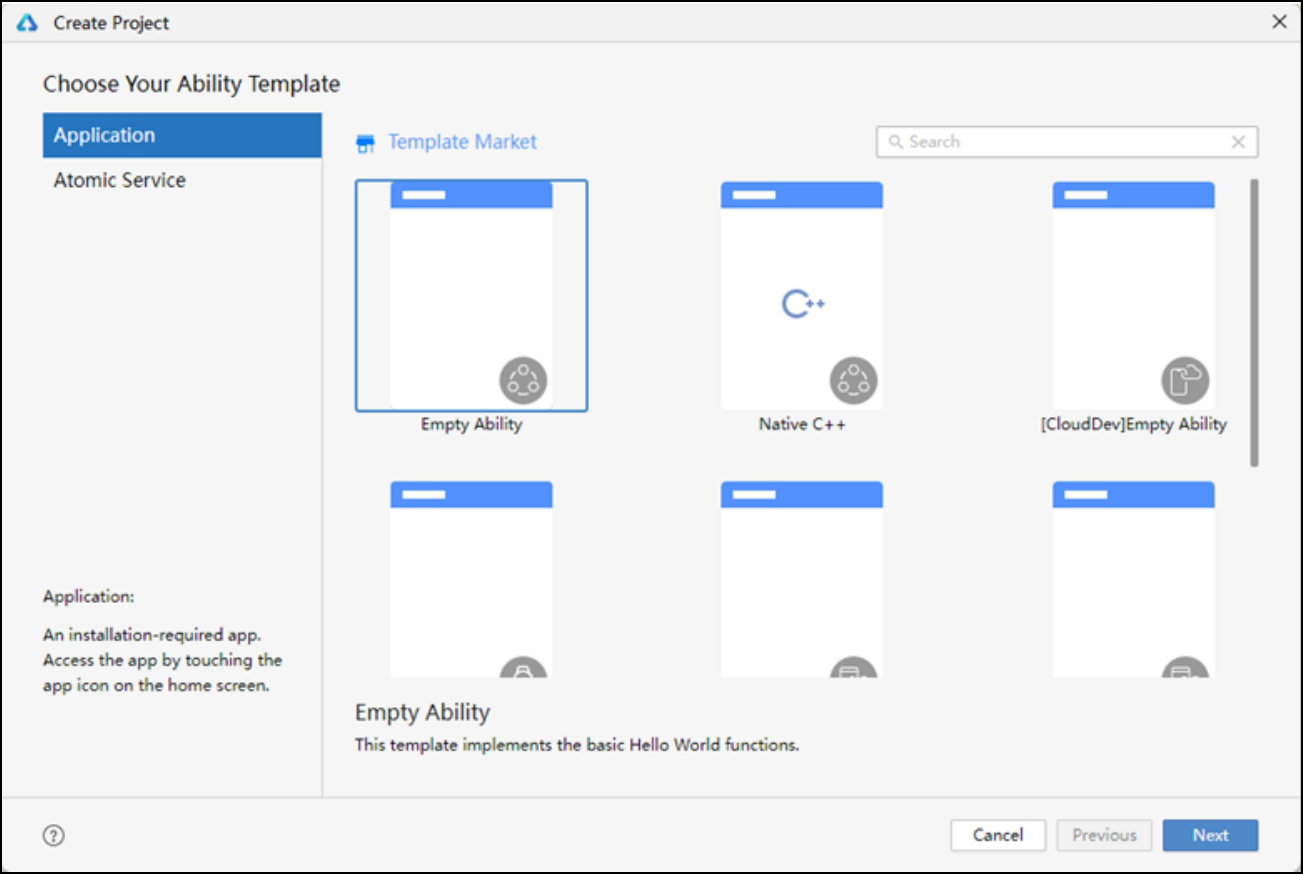Select the Atomic Service category
1303x874 pixels.
tap(182, 180)
